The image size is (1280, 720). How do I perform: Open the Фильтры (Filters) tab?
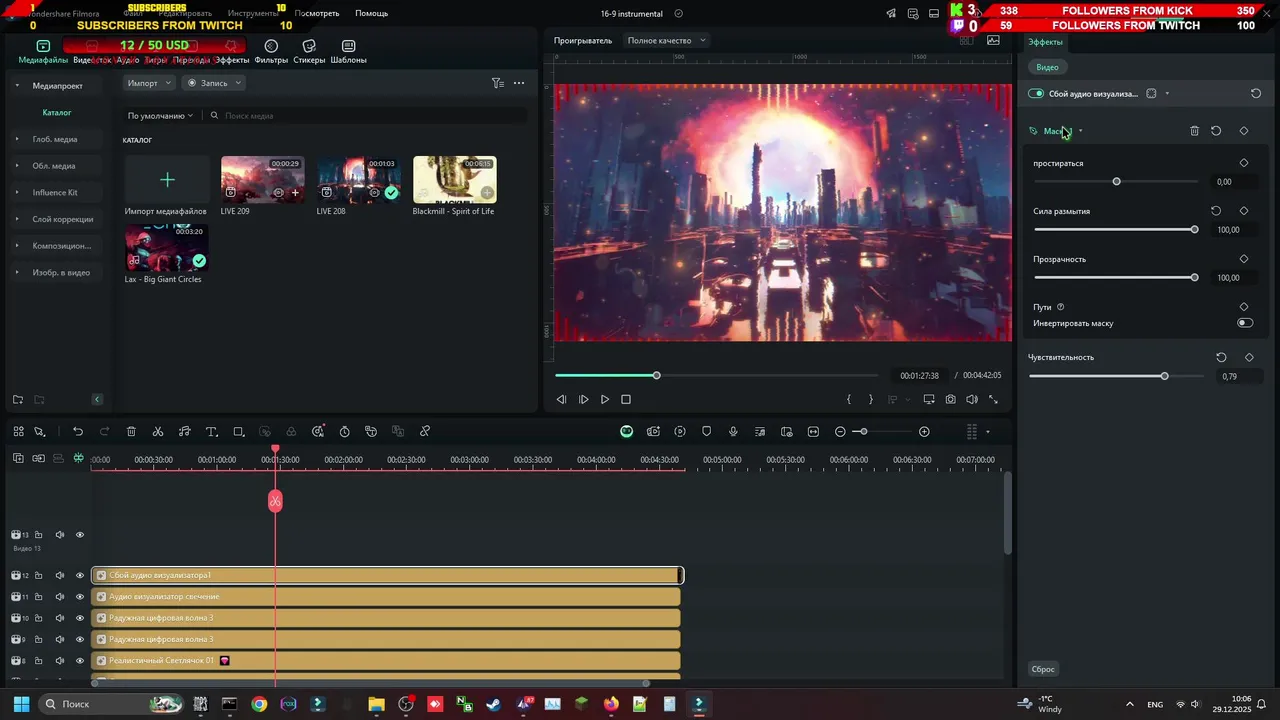tap(271, 52)
